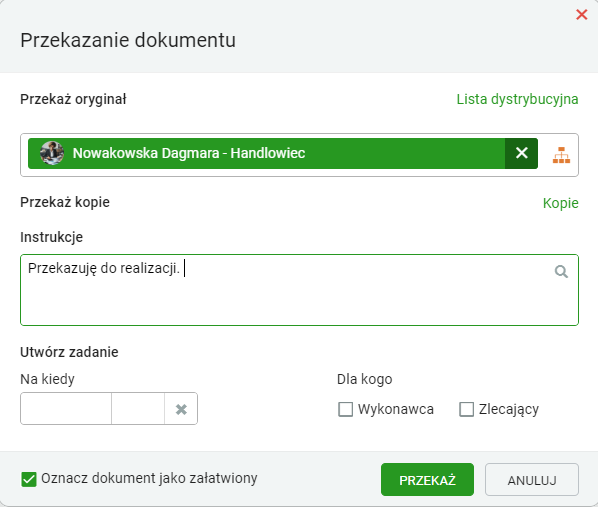Screen dimensions: 598x507
Task: Click the Na kiedy time input
Action: click(x=138, y=409)
